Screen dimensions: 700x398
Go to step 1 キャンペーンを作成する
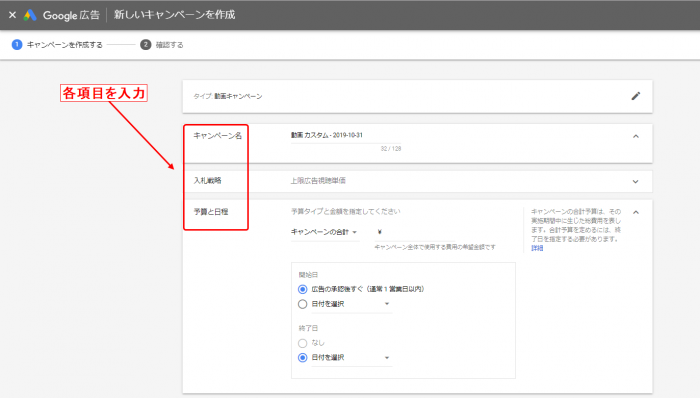[58, 45]
